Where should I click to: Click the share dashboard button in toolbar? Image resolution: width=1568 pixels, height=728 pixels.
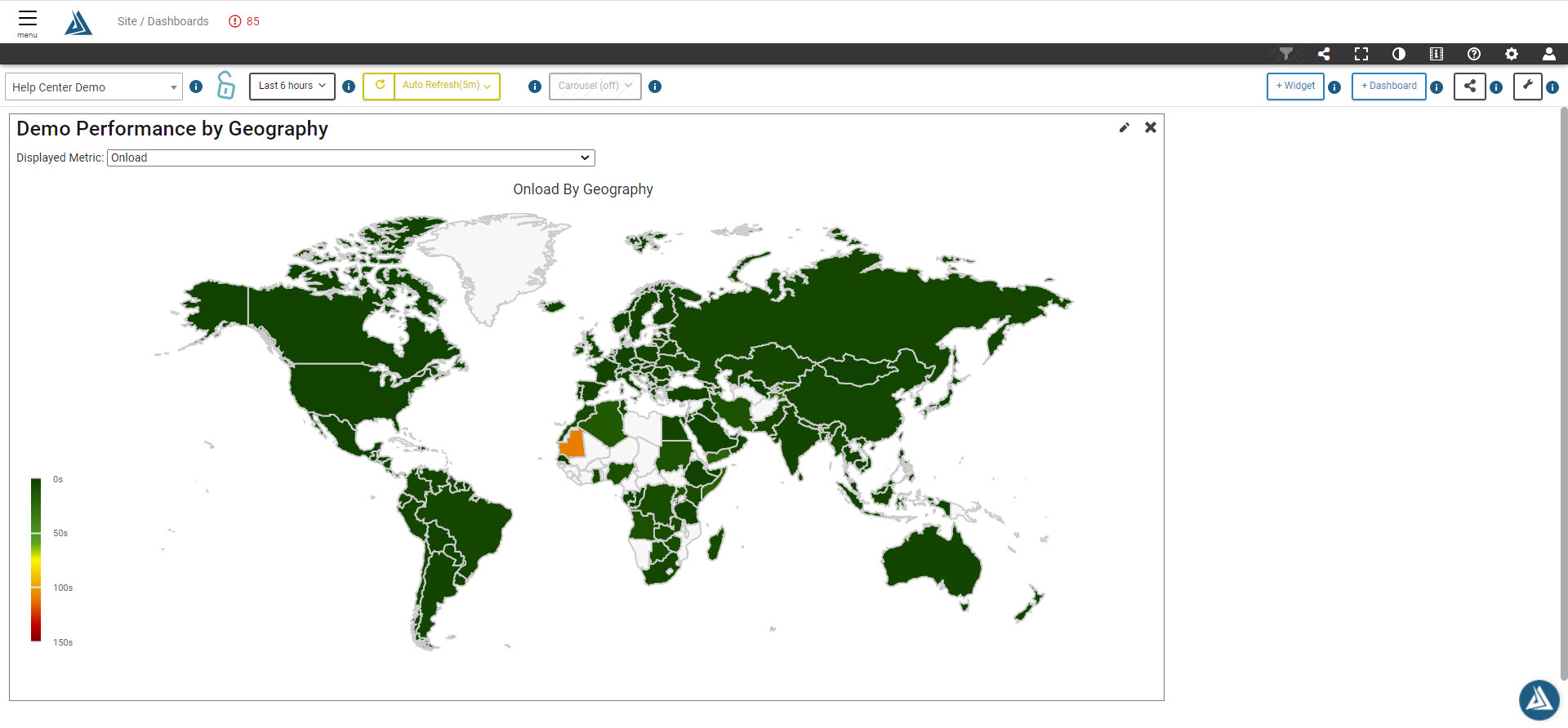pyautogui.click(x=1469, y=86)
